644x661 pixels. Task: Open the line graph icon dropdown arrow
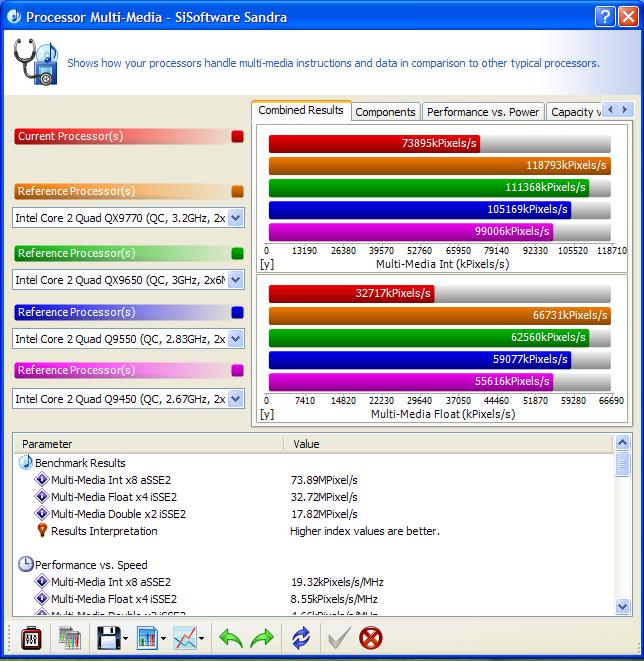(x=201, y=639)
